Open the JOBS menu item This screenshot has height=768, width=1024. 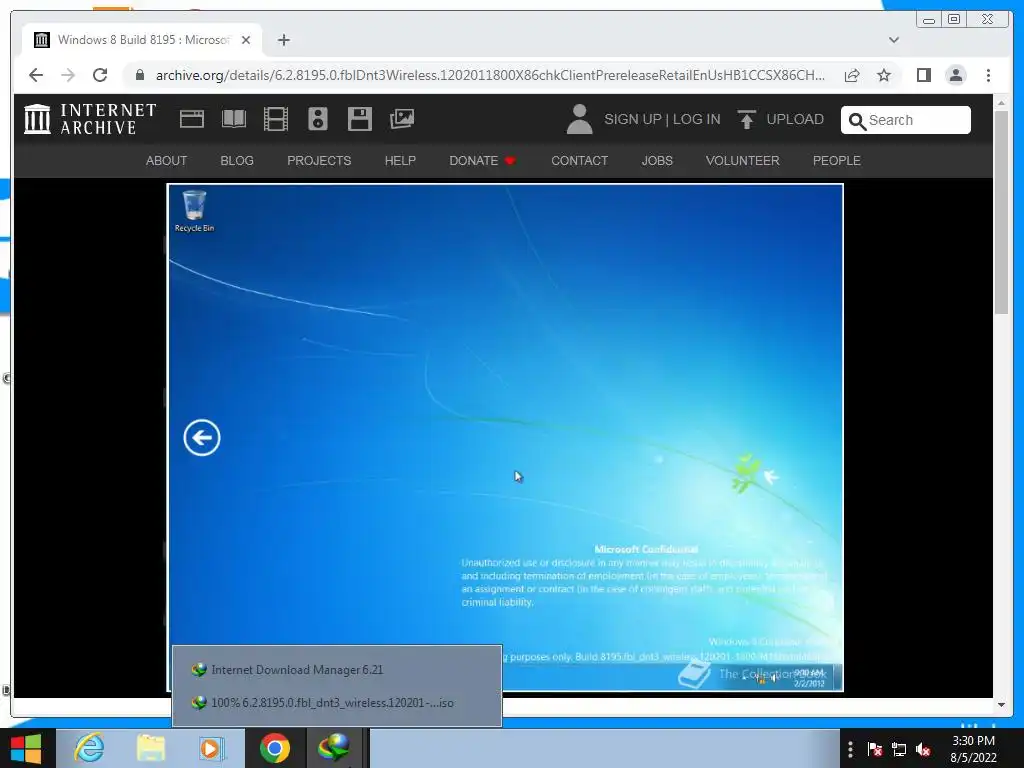tap(657, 161)
